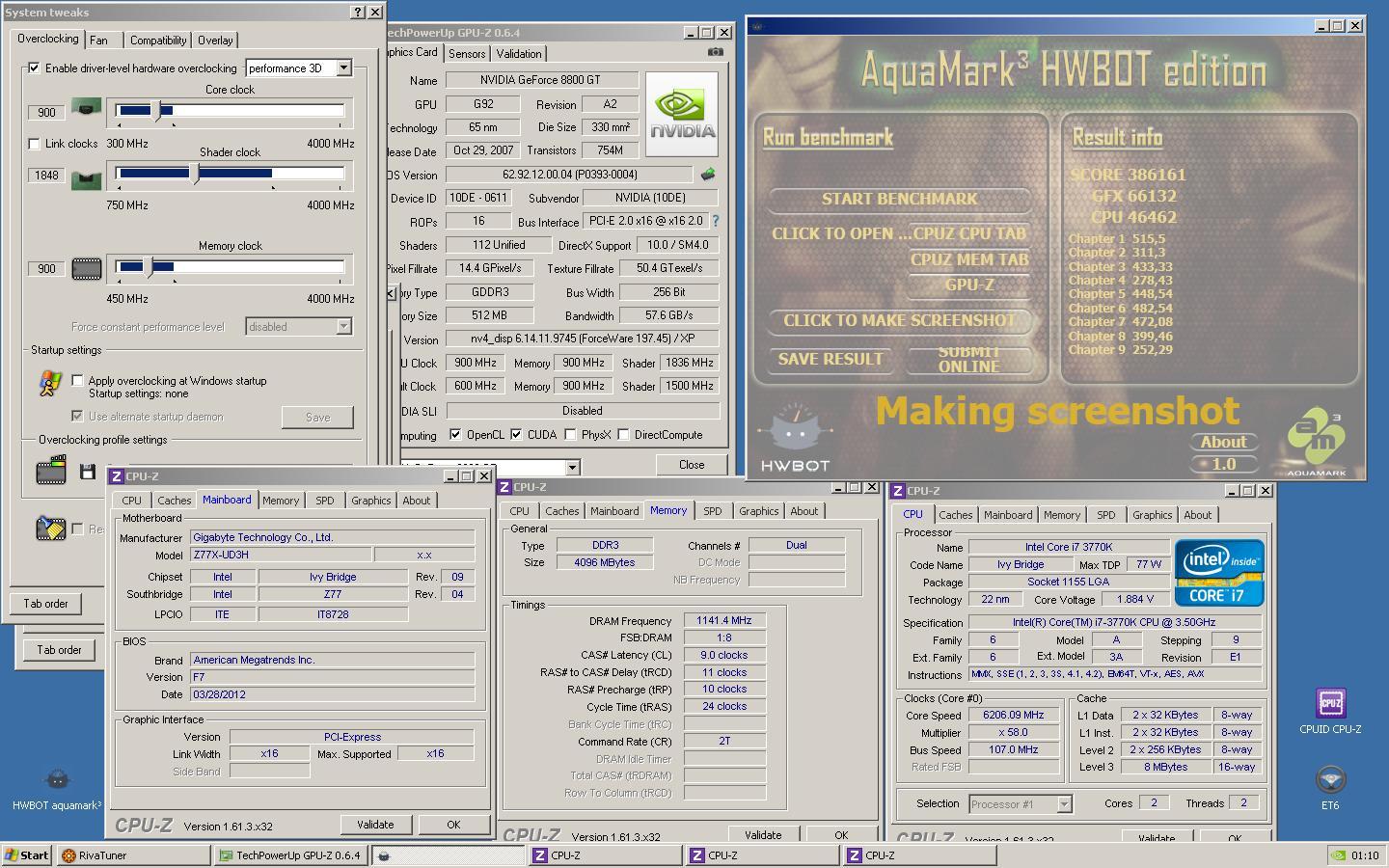Toggle the PhysX checkbox in GPU-Z

[571, 435]
